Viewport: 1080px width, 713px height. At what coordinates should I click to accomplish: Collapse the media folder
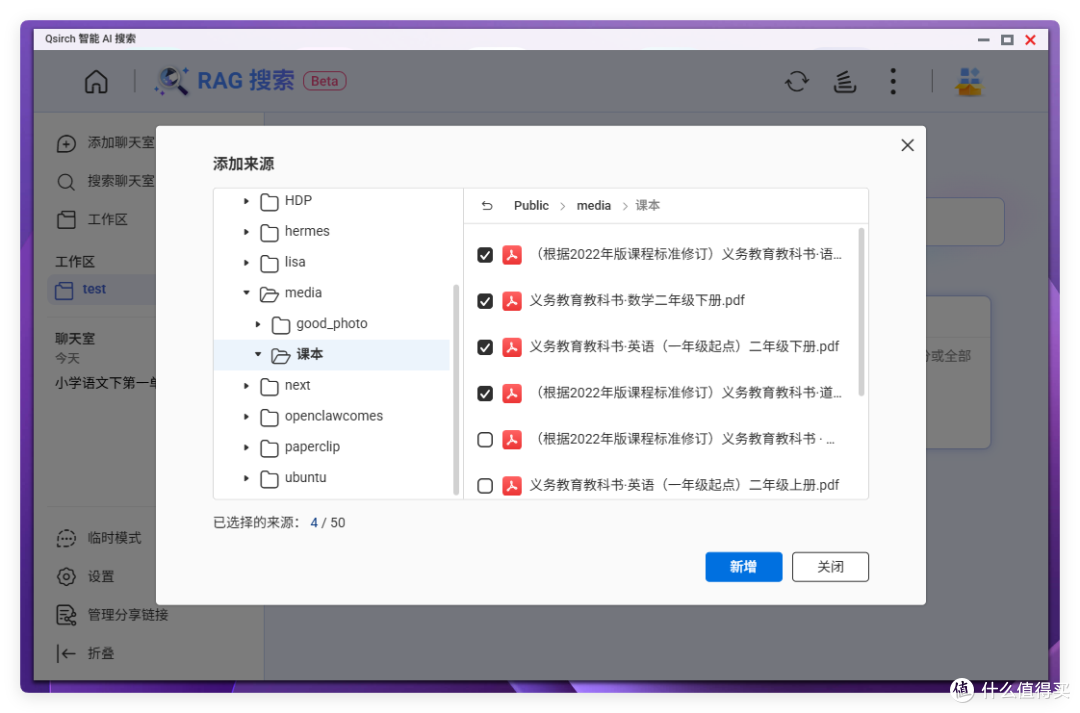point(246,293)
